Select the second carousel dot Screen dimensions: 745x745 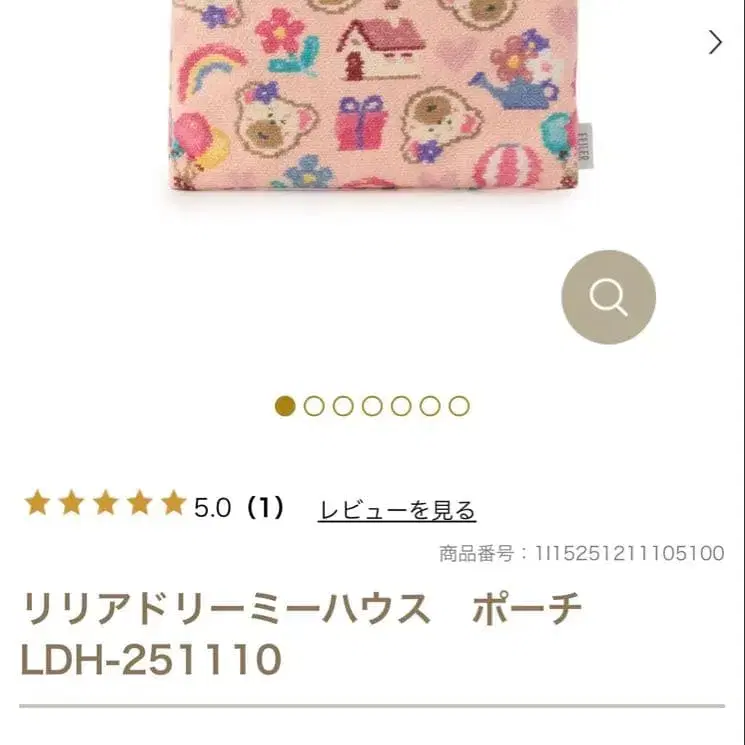(x=314, y=406)
